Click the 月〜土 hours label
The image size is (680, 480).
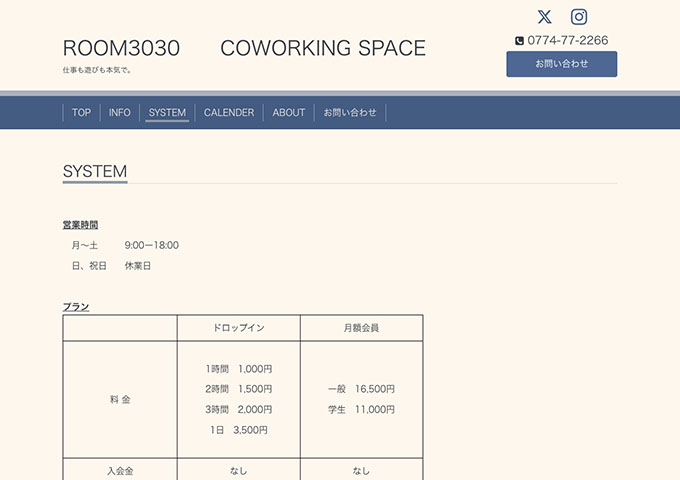pyautogui.click(x=85, y=245)
